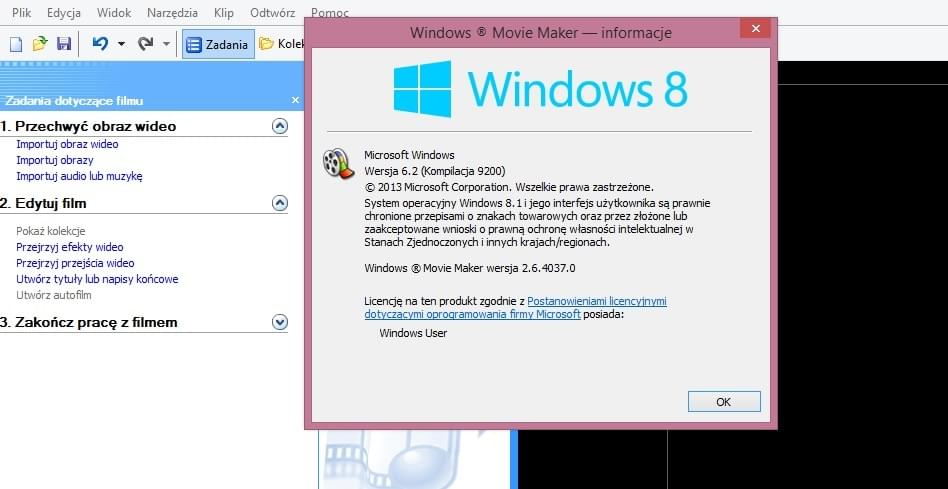Image resolution: width=948 pixels, height=489 pixels.
Task: Click Importuj obrazy link
Action: coord(54,160)
